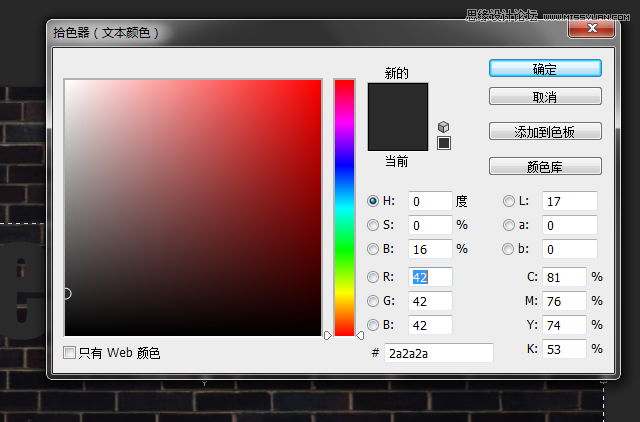Click the H degrees input field
Screen dimensions: 640x422
pyautogui.click(x=430, y=201)
